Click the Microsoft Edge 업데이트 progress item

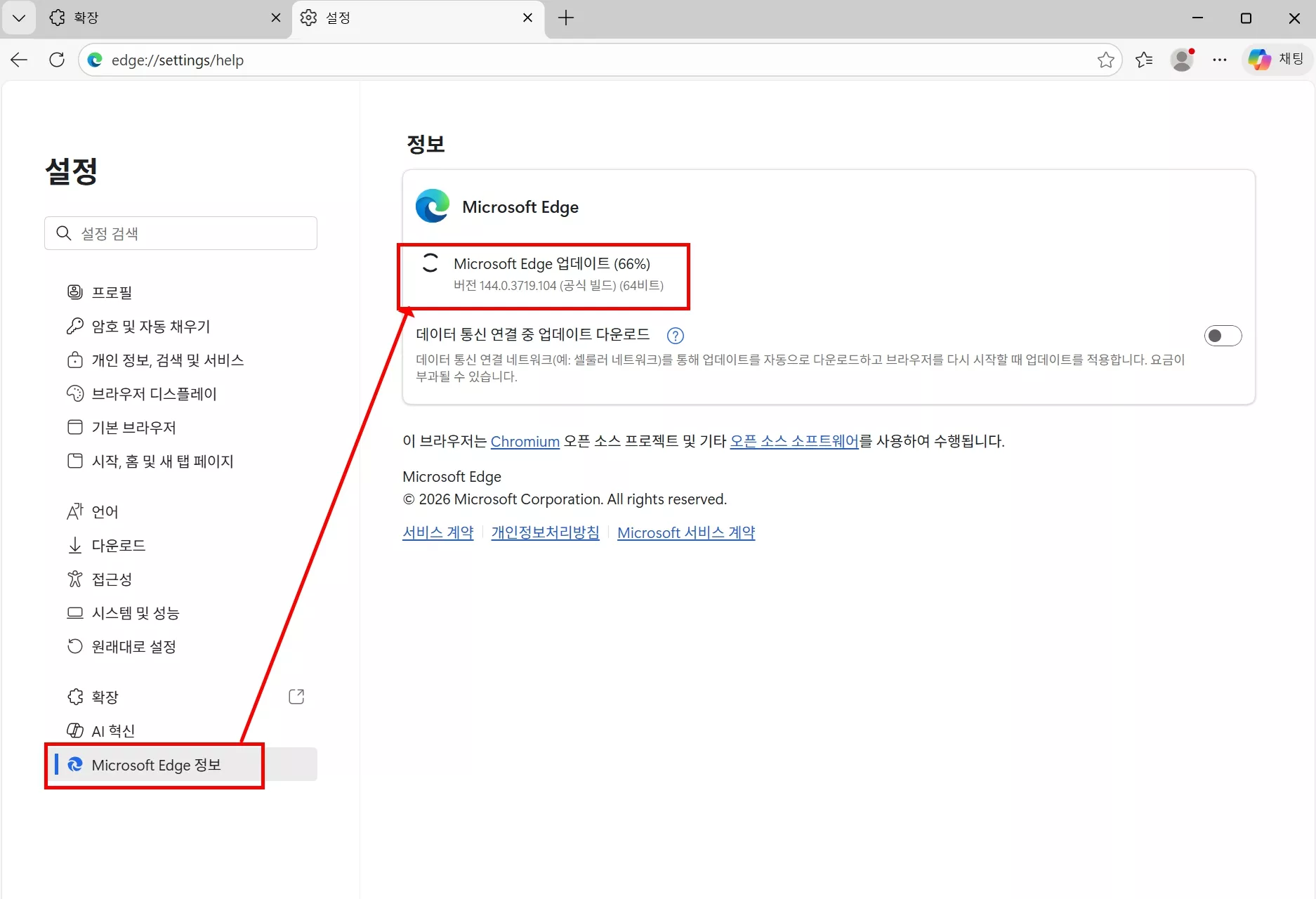[552, 263]
